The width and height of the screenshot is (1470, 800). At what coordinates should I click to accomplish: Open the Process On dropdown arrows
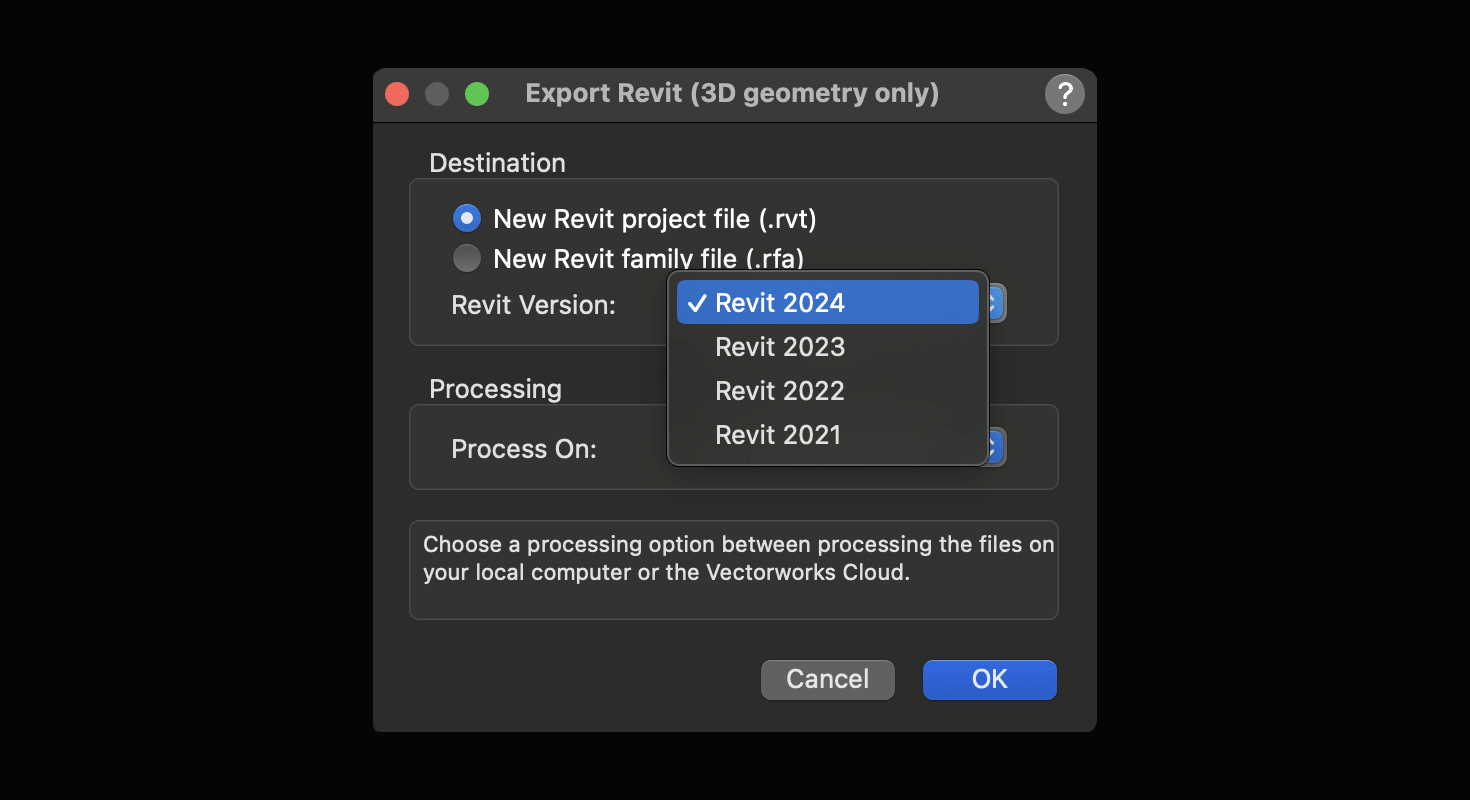coord(996,448)
